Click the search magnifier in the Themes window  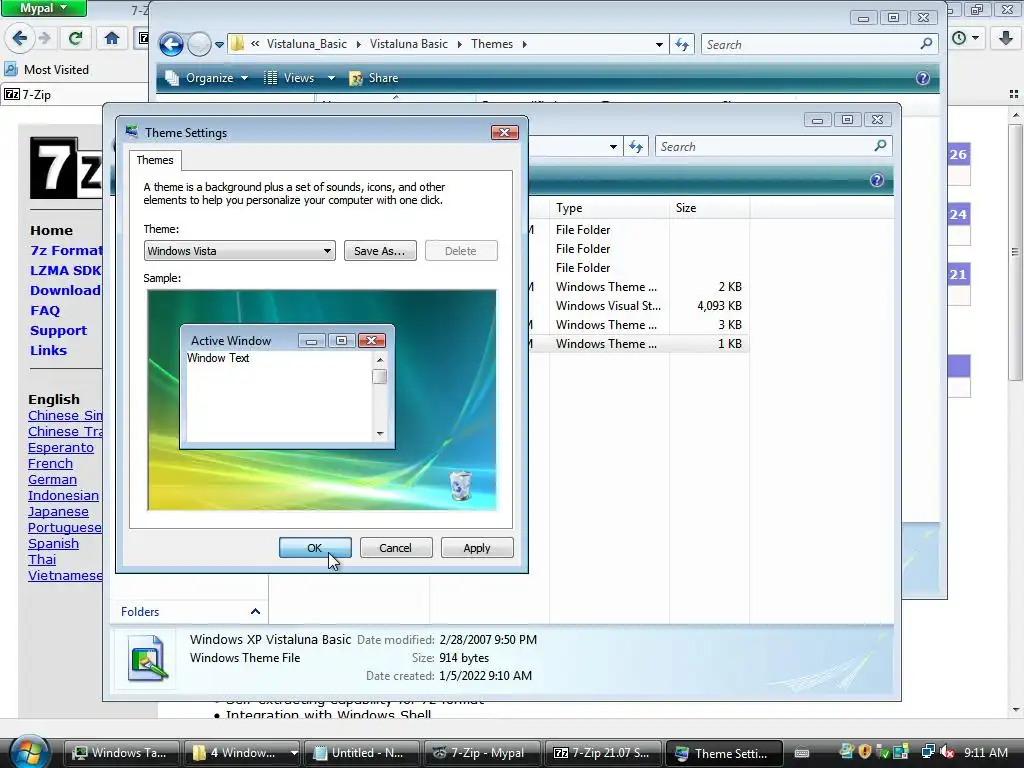pyautogui.click(x=926, y=44)
